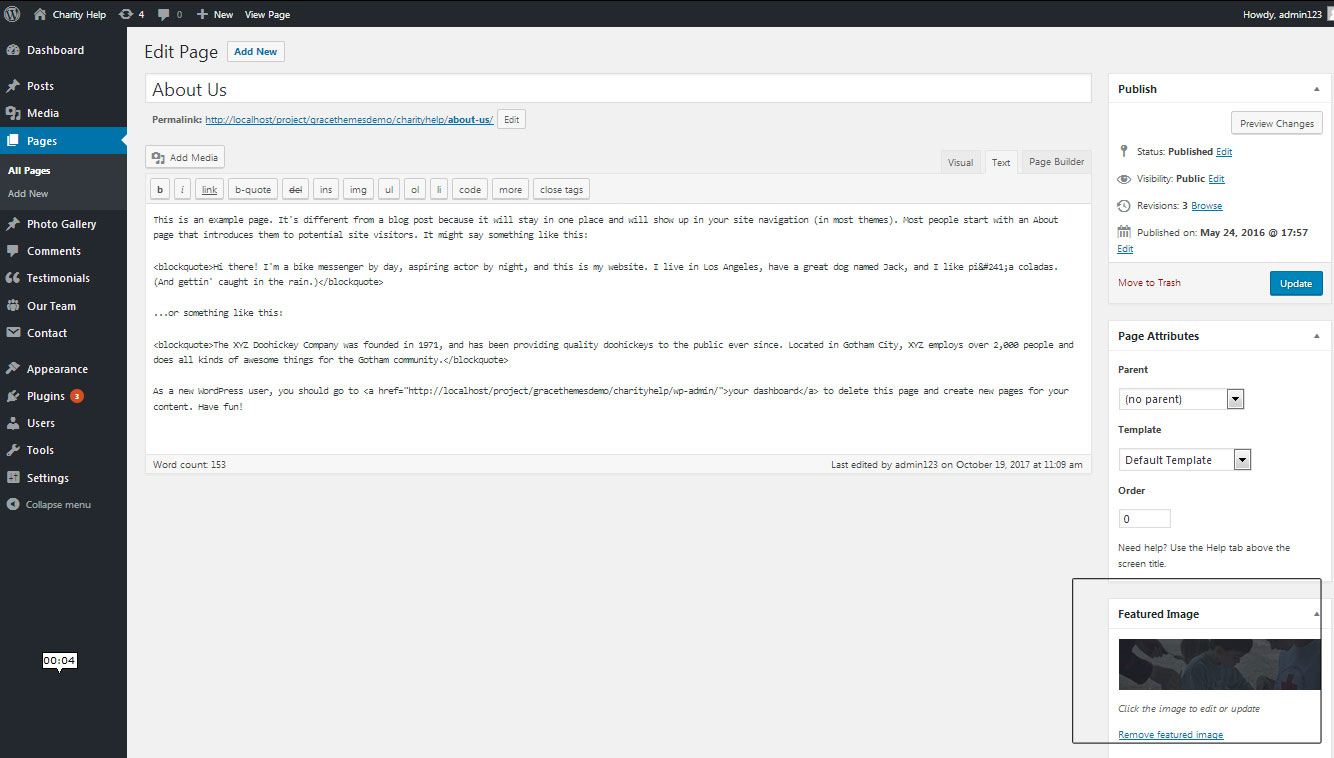Collapse the Publish panel
The height and width of the screenshot is (758, 1334).
click(x=1316, y=89)
